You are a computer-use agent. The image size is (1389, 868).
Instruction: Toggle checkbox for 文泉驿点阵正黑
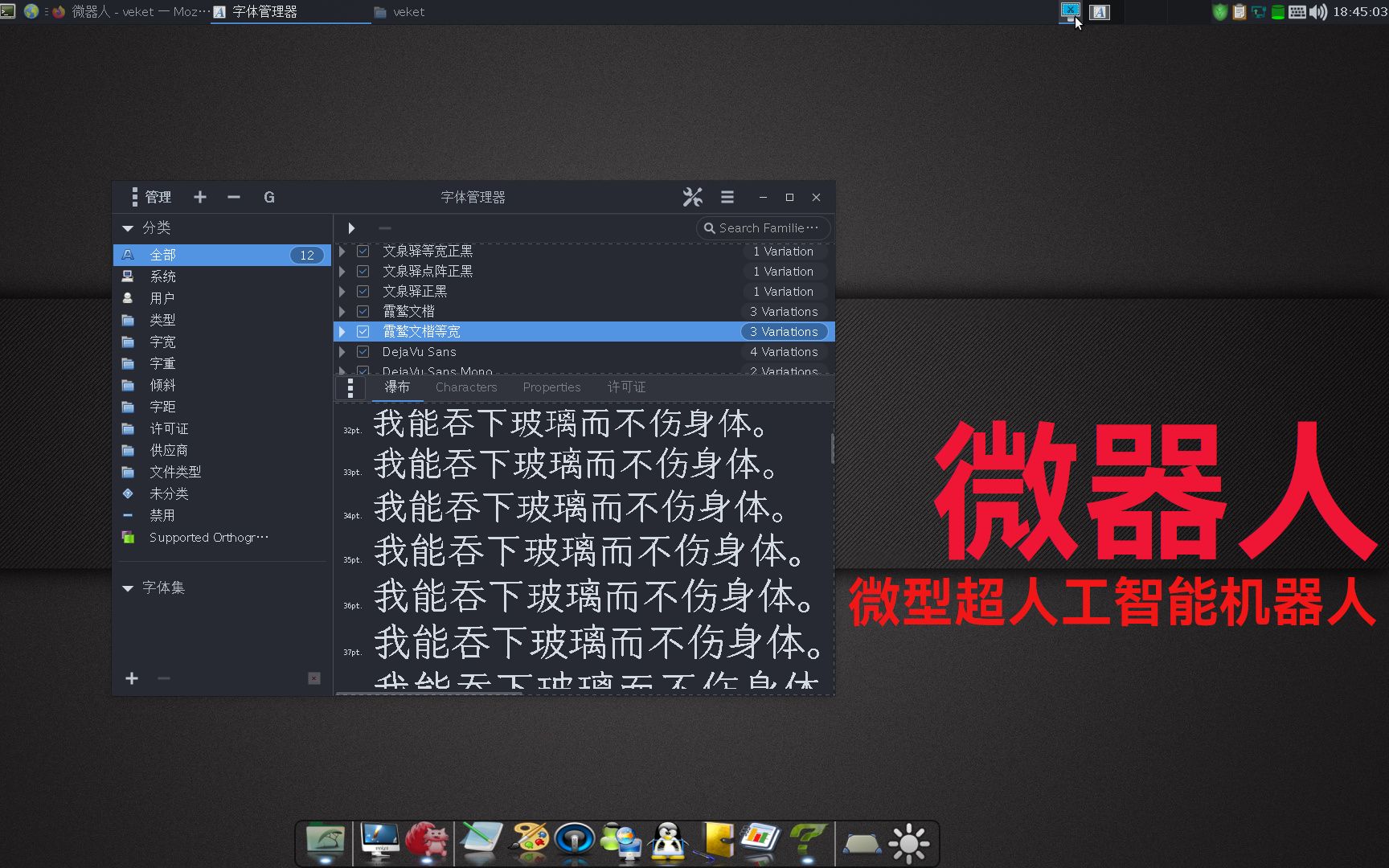[x=363, y=271]
